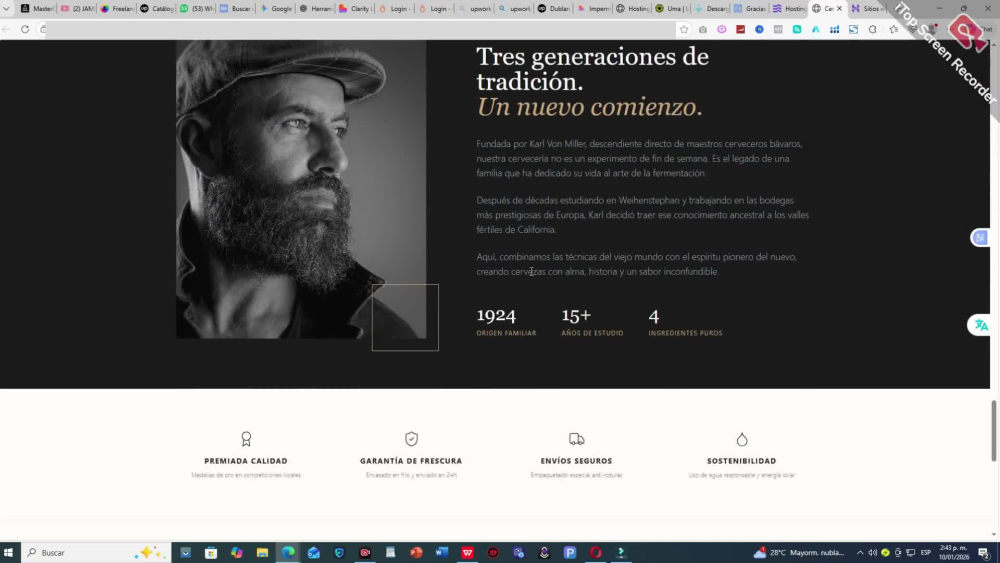Click paragraph starting 'Aquí, combinamos las técnicas'
The width and height of the screenshot is (1000, 563).
636,264
